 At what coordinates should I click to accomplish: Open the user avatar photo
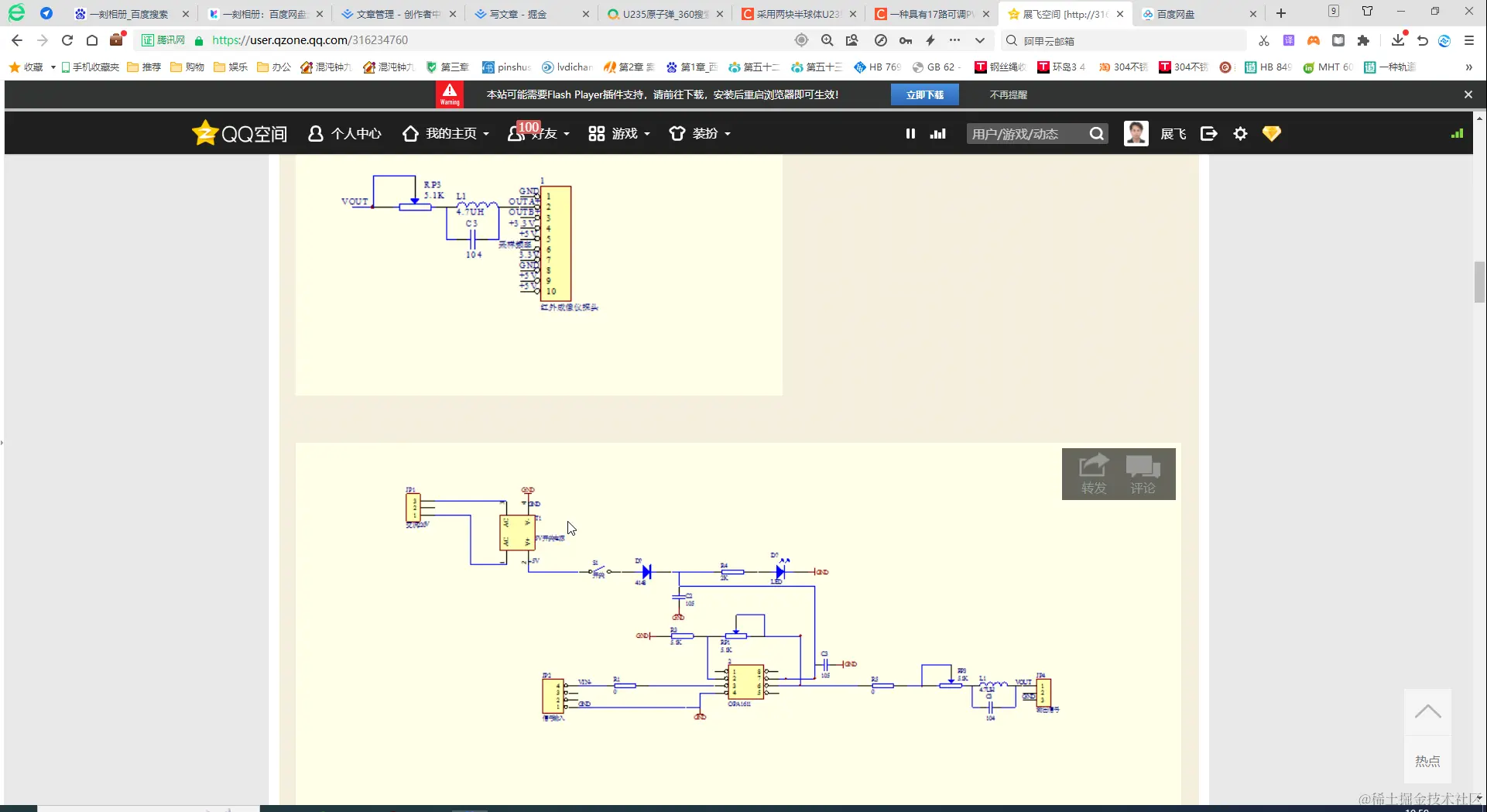pyautogui.click(x=1136, y=133)
